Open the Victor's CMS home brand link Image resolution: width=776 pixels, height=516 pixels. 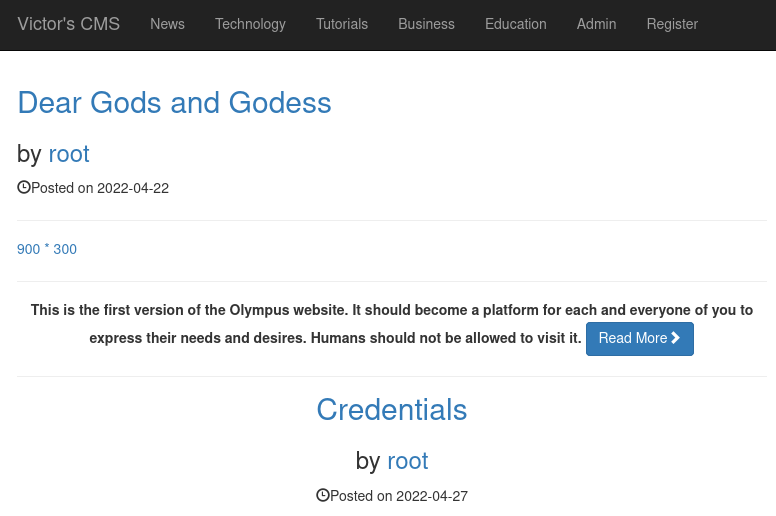(69, 24)
